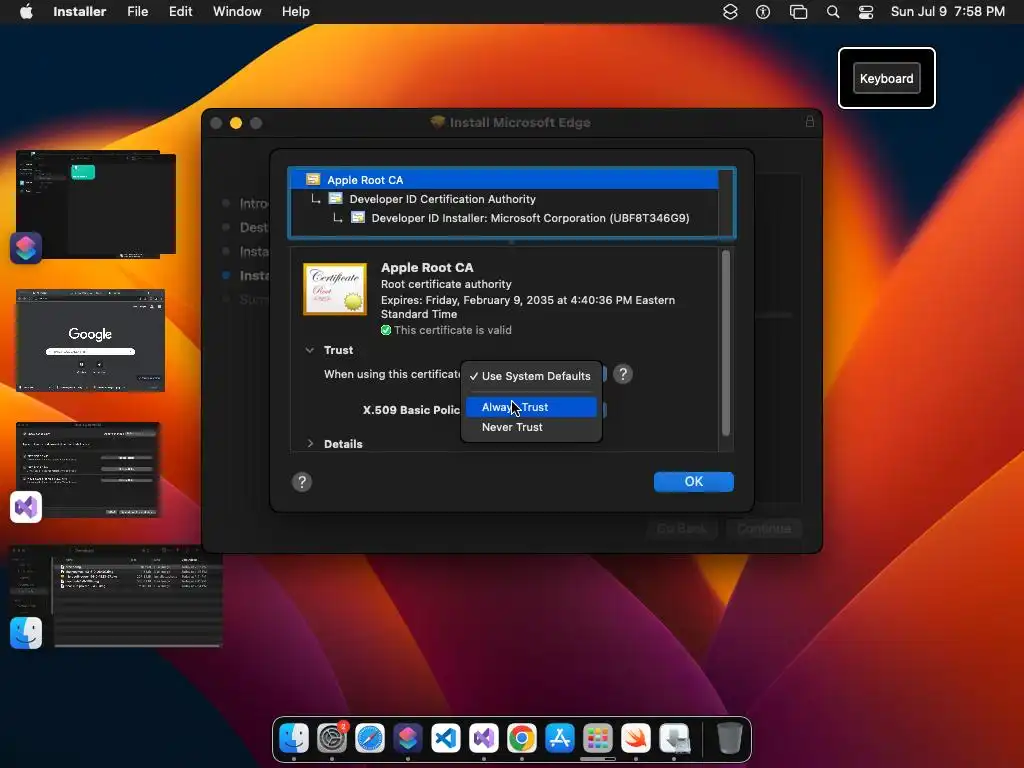
Task: Click Stage Manager menu bar icon
Action: click(798, 12)
